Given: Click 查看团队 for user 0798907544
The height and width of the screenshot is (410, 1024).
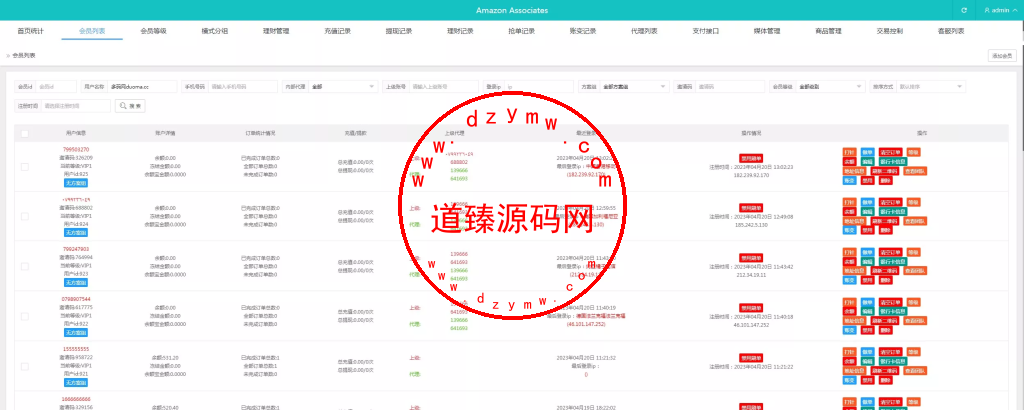Looking at the screenshot, I should pos(915,322).
